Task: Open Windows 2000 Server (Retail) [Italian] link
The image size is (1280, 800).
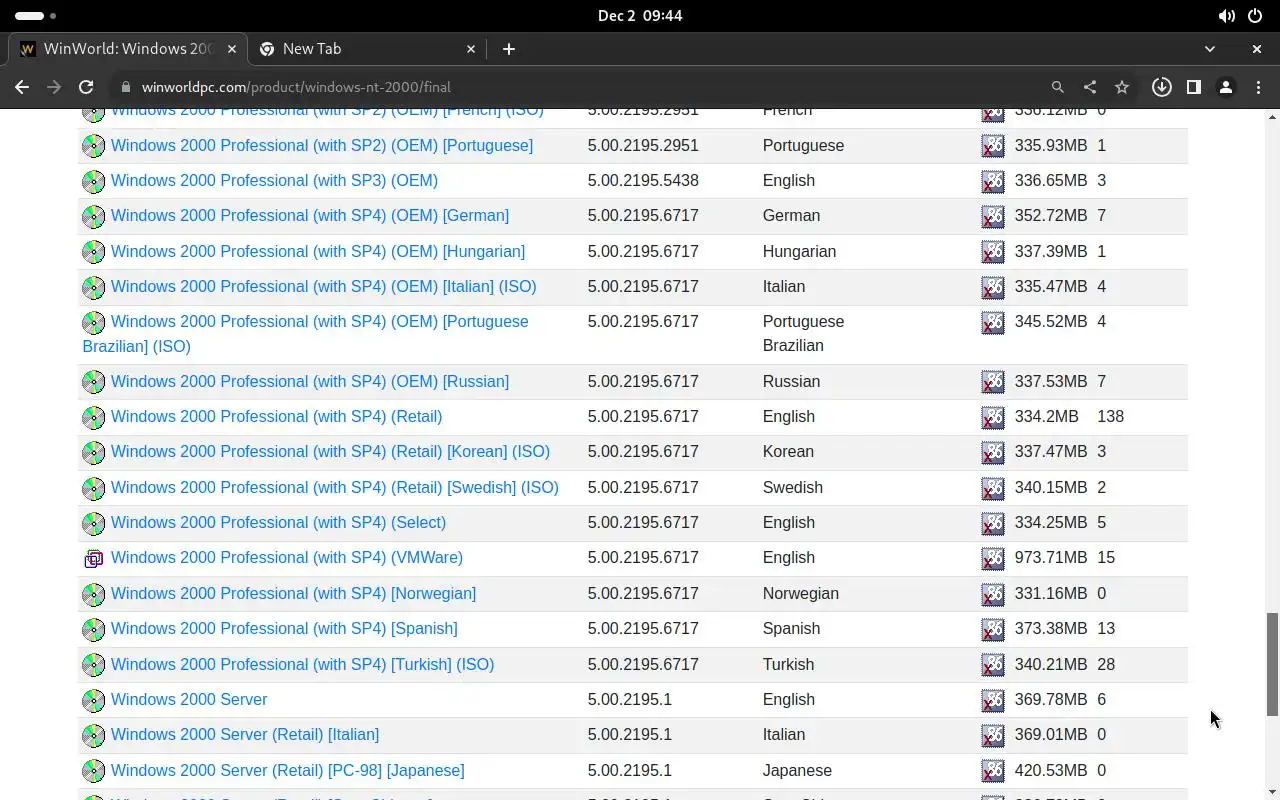Action: (x=245, y=734)
